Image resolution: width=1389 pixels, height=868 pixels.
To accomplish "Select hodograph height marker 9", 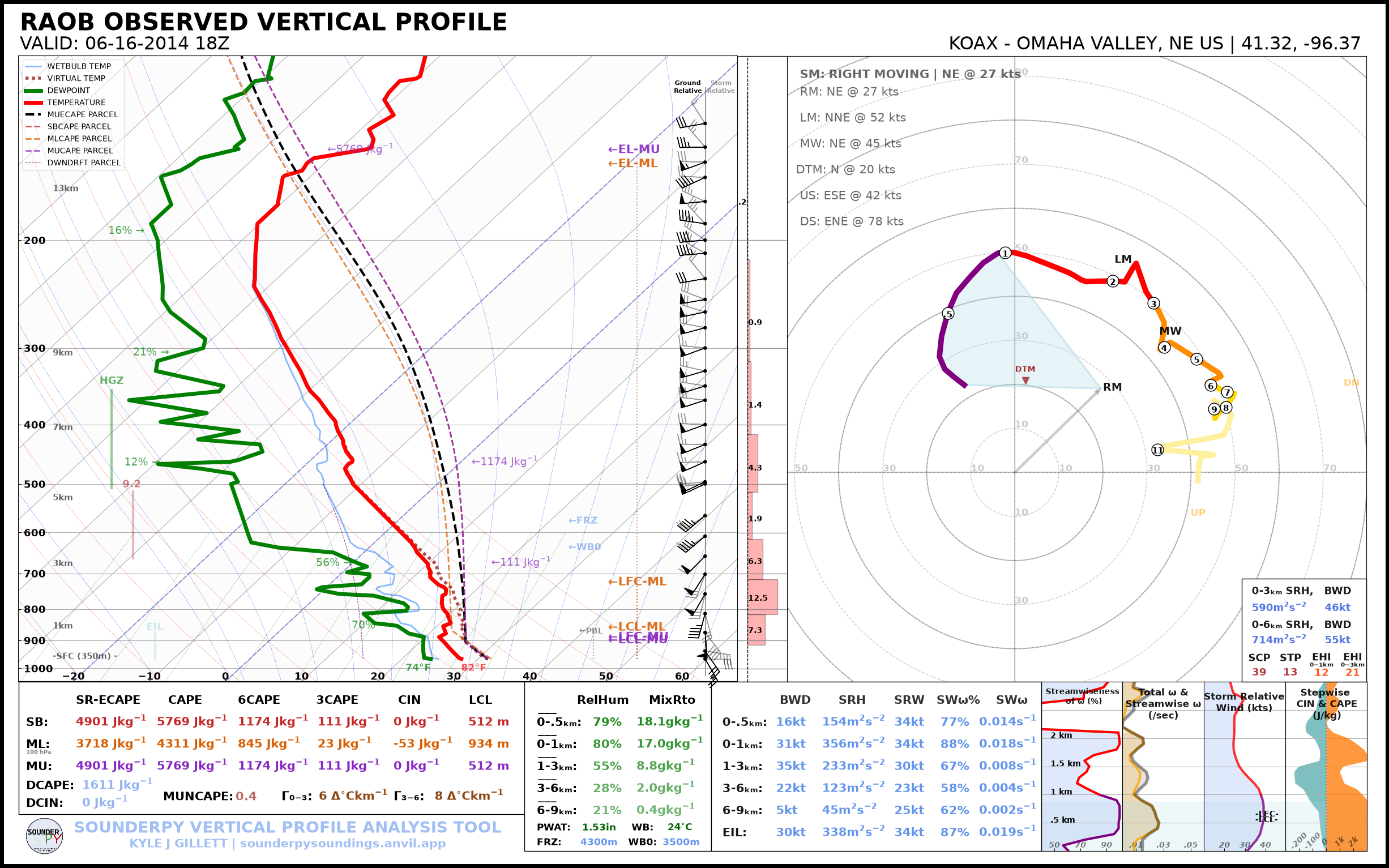I will tap(1214, 409).
